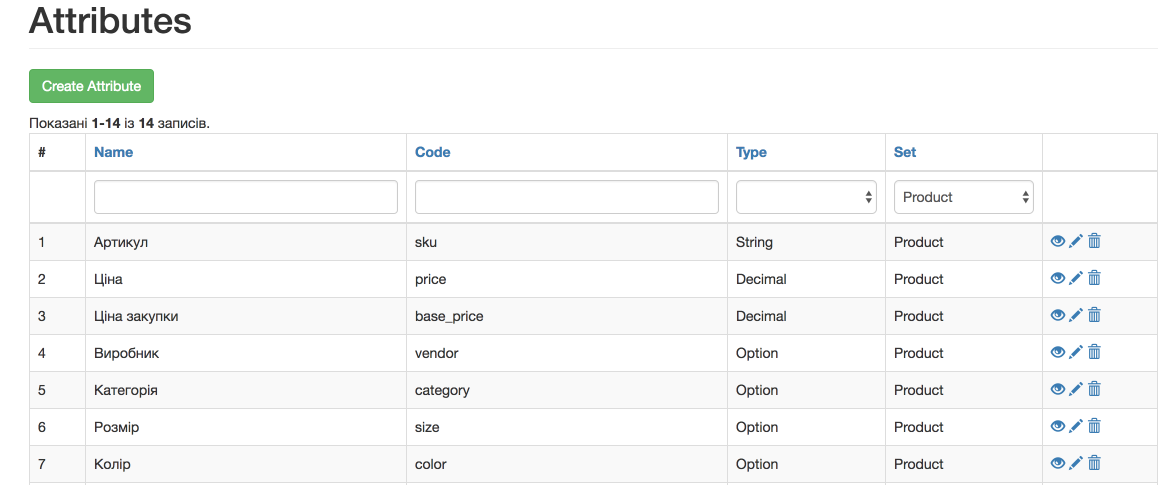Sort the table by Name column

pos(113,152)
